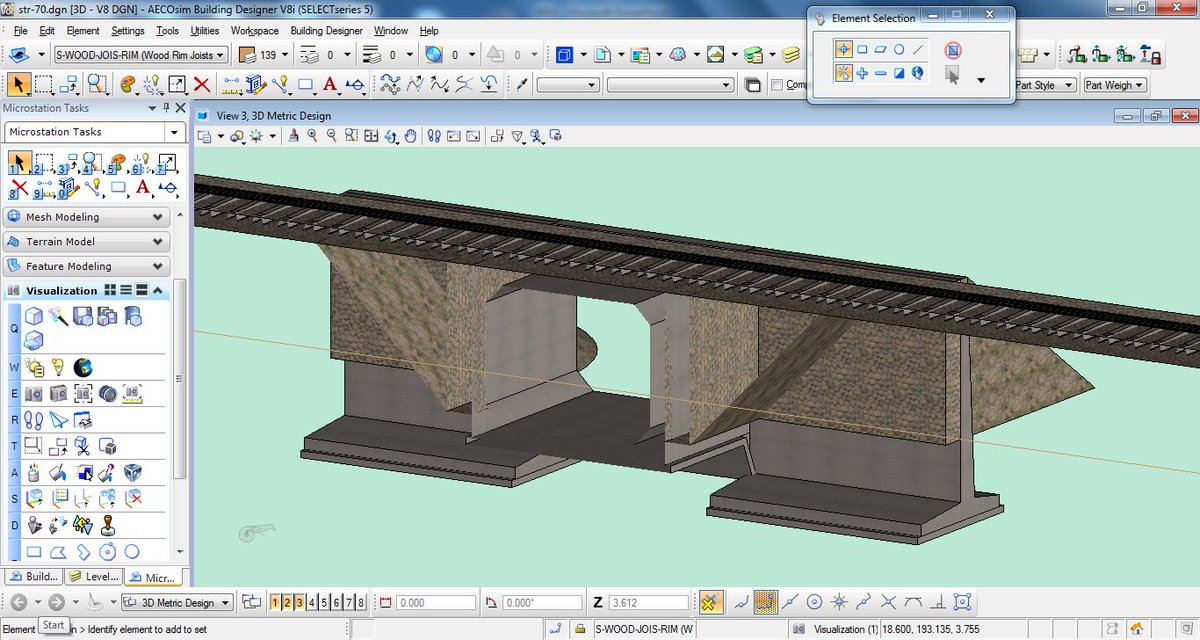
Task: Click the Add (plus) mode in Element Selection
Action: coord(862,73)
